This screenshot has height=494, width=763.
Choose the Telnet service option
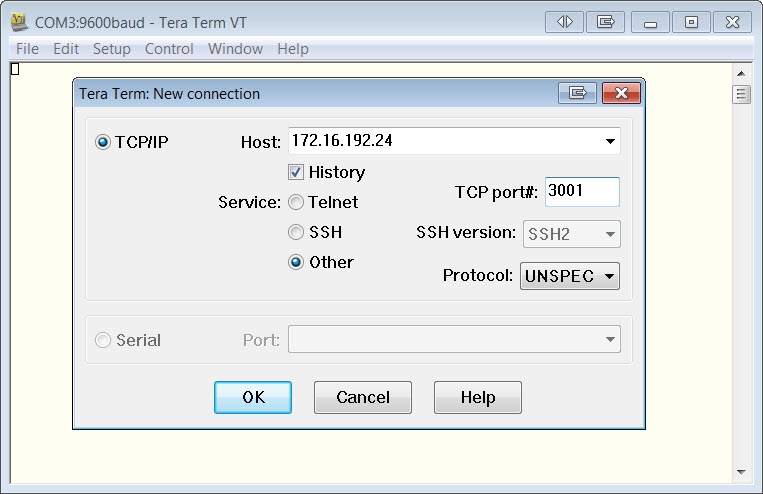point(296,202)
